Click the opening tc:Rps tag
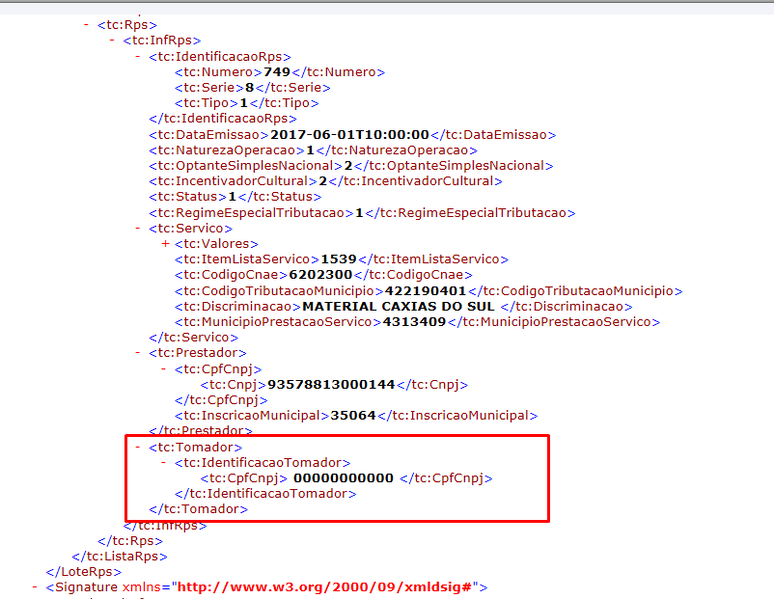774x599 pixels. pos(127,25)
